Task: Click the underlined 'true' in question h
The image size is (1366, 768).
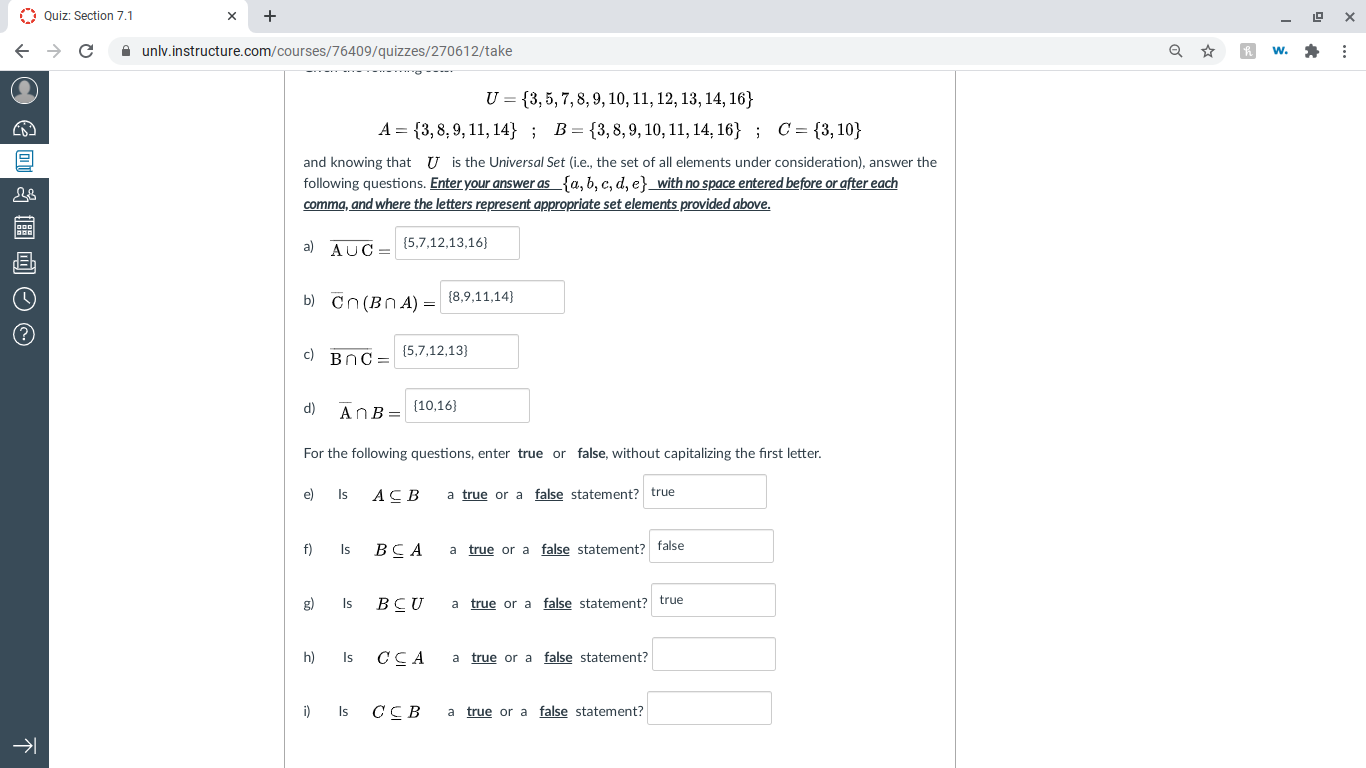Action: coord(484,657)
